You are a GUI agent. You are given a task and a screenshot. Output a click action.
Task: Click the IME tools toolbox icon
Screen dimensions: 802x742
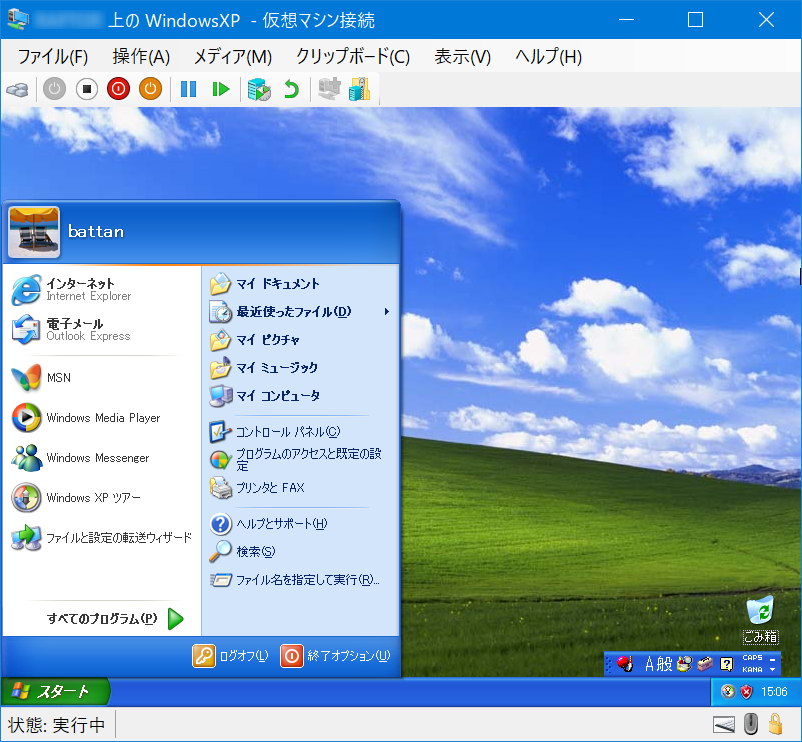pos(705,664)
